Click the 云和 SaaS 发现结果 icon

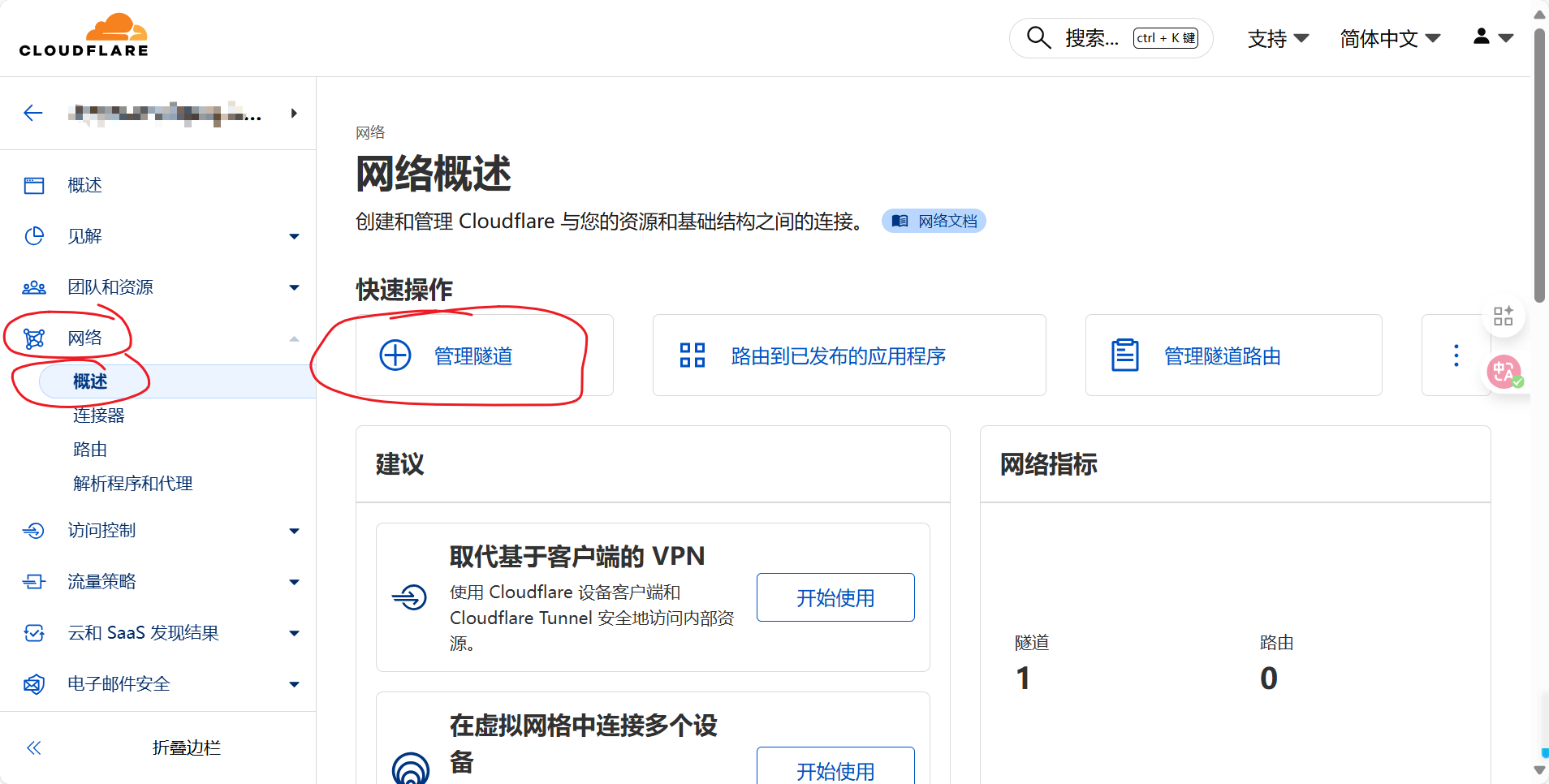(34, 633)
